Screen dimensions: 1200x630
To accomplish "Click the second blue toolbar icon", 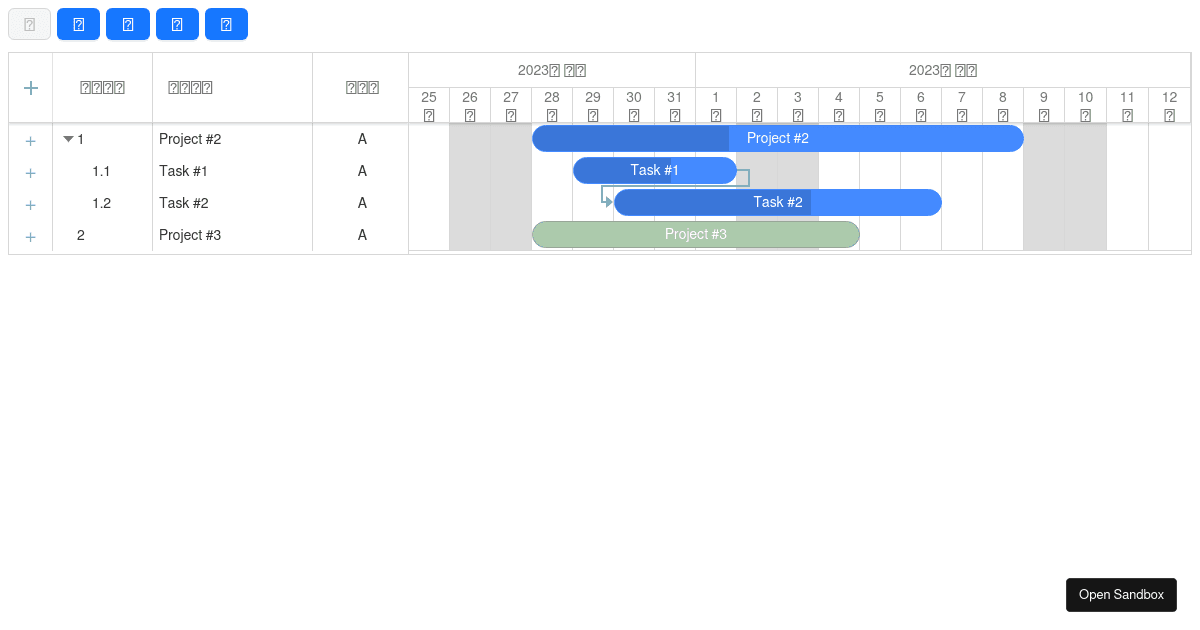I will tap(127, 24).
